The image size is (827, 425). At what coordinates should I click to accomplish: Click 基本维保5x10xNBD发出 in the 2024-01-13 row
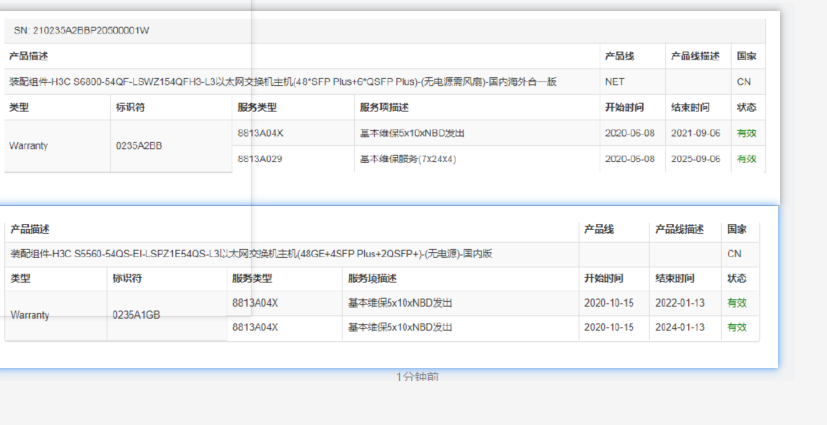point(400,327)
